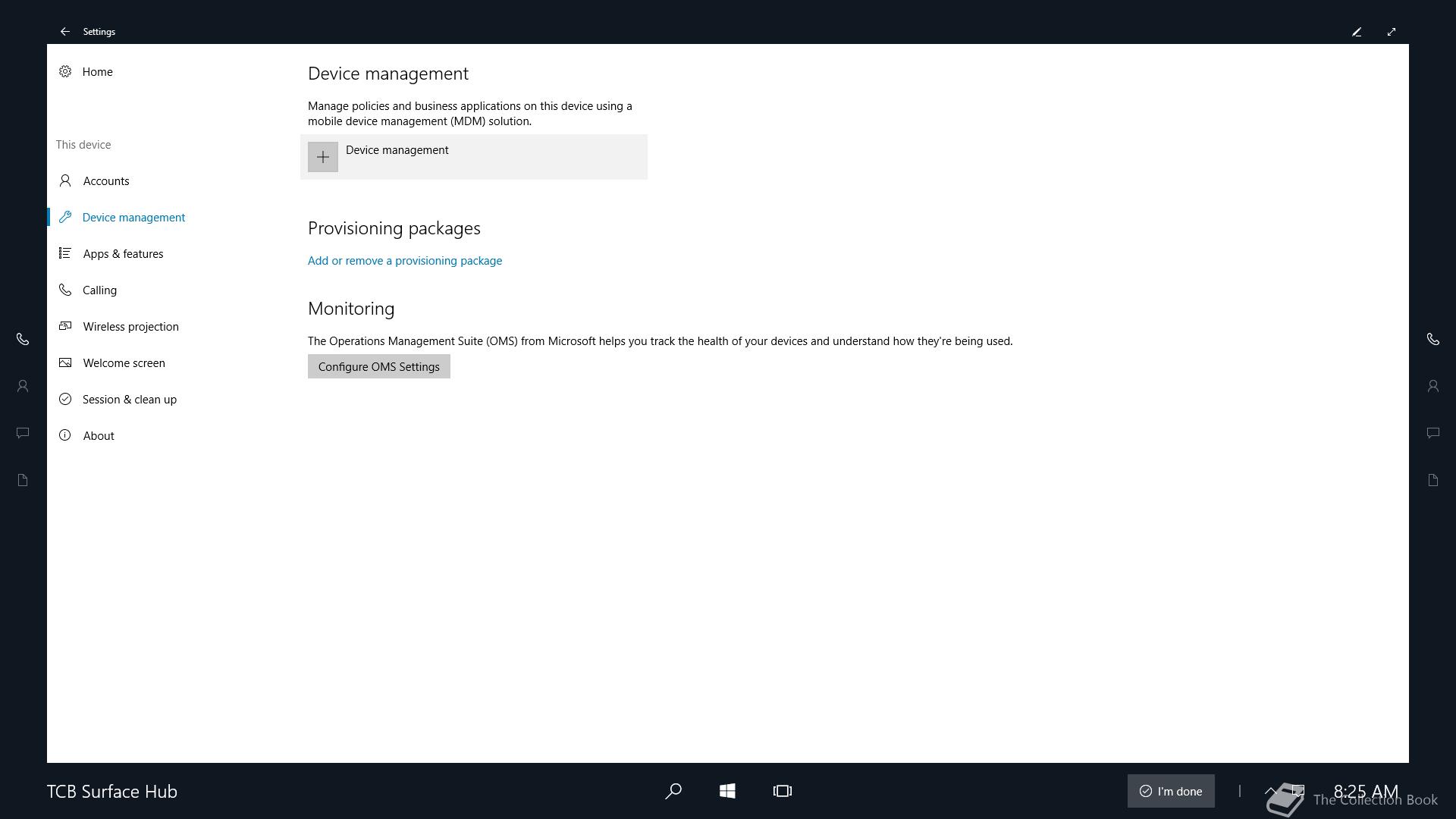Viewport: 1456px width, 819px height.
Task: Open Add or remove a provisioning package
Action: 405,260
